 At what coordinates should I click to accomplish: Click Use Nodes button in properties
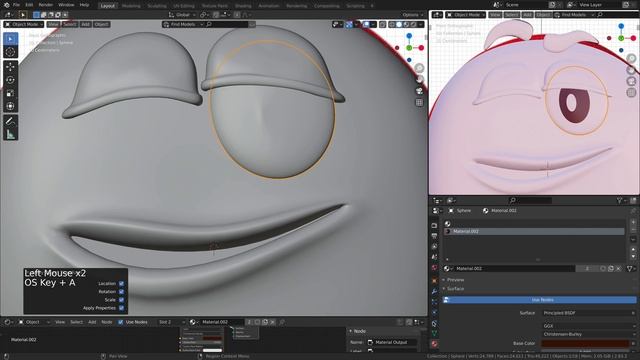pyautogui.click(x=540, y=300)
